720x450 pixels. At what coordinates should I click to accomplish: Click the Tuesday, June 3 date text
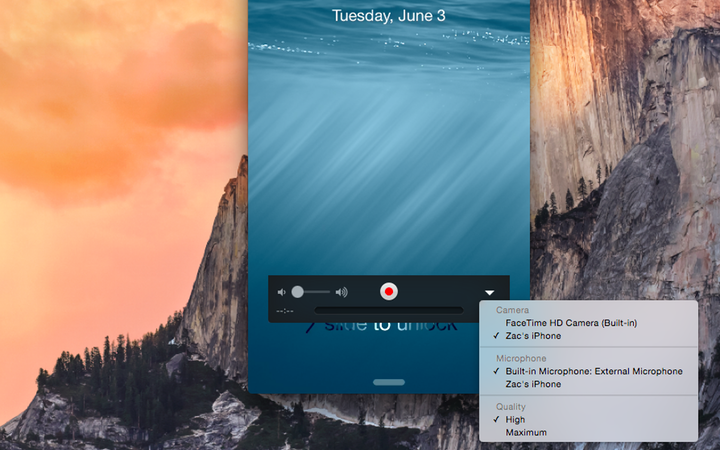388,16
